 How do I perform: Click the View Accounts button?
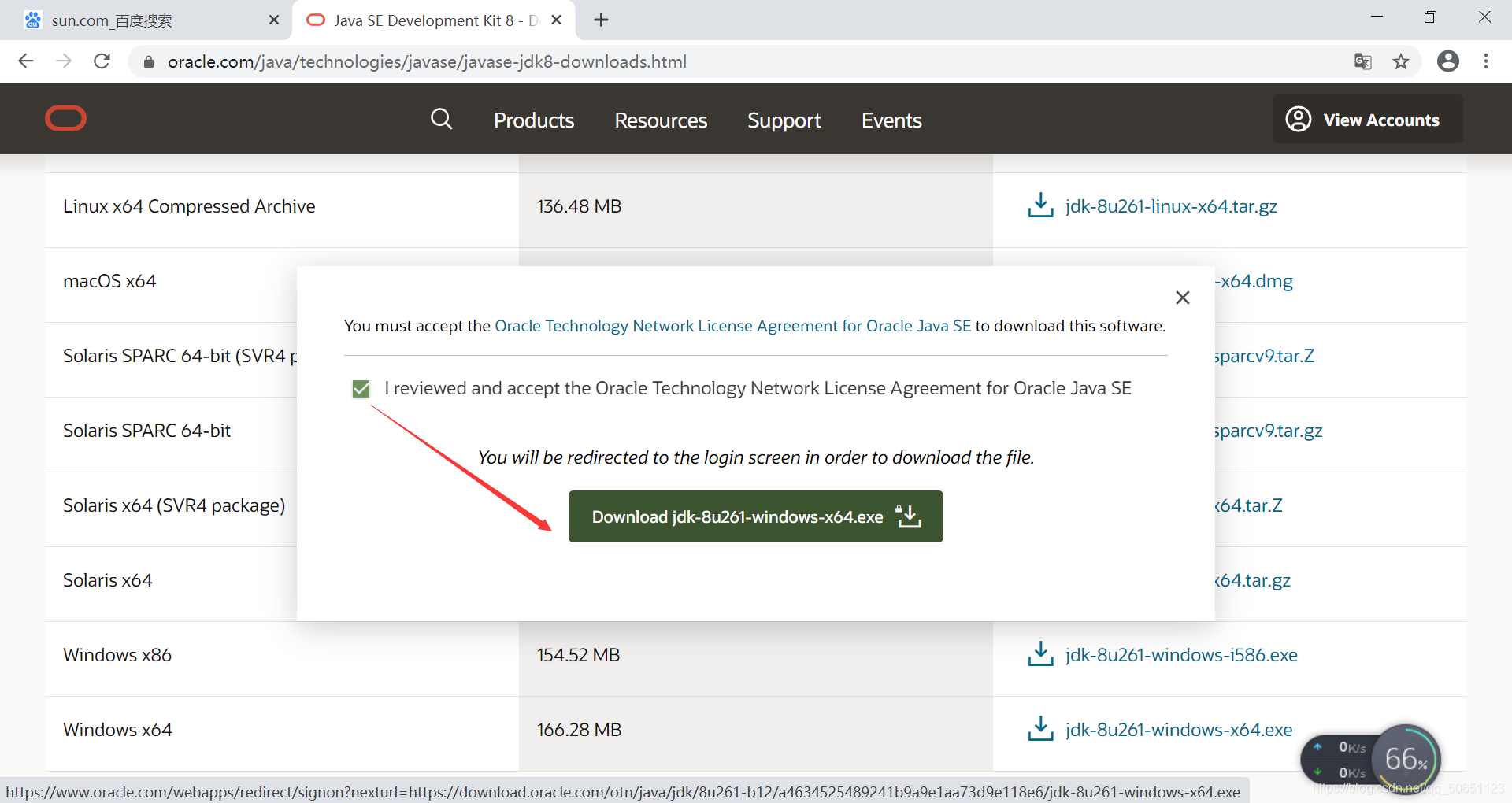point(1367,120)
